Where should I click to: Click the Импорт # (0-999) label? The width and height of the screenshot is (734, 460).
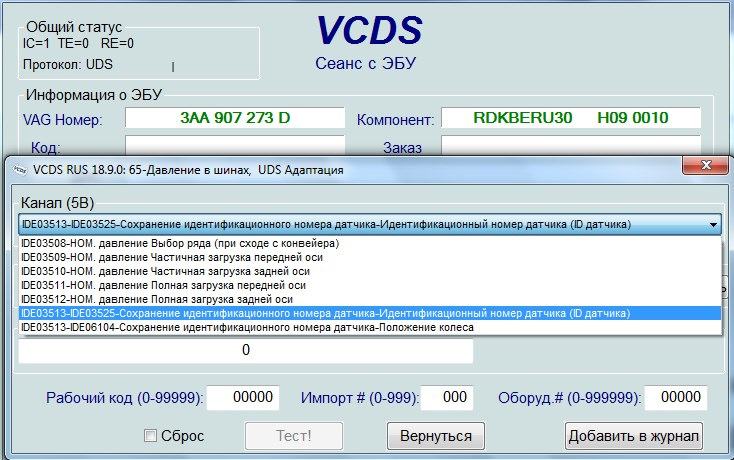(x=360, y=398)
